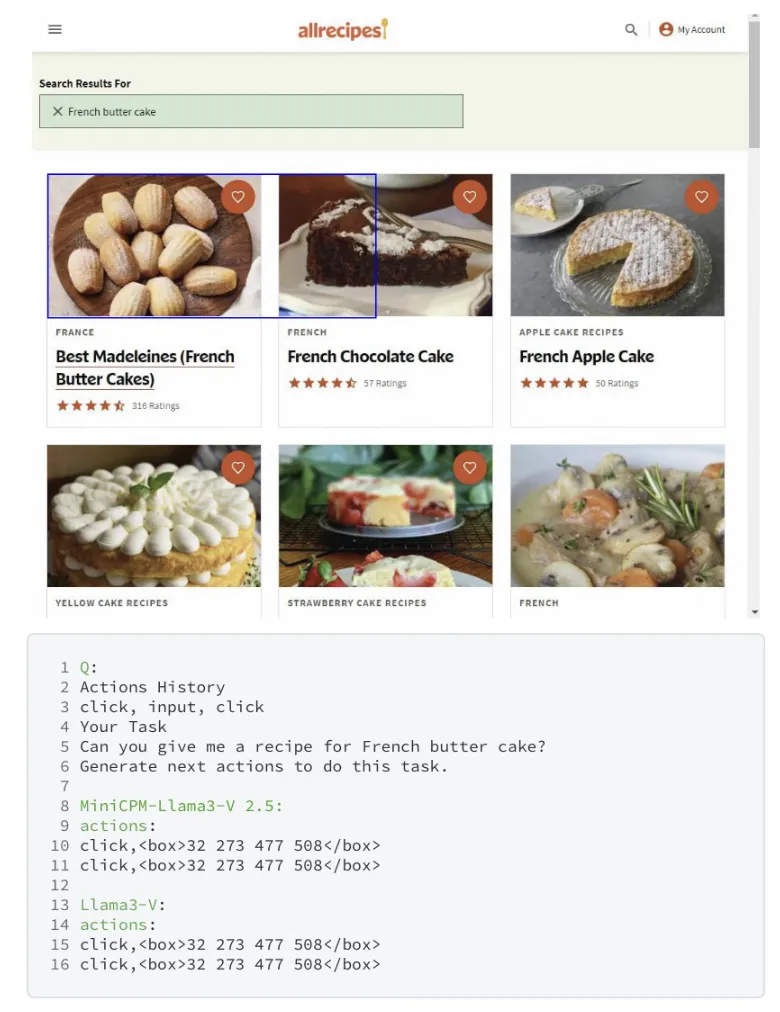Open the hamburger navigation menu
Viewport: 780px width, 1012px height.
[55, 29]
